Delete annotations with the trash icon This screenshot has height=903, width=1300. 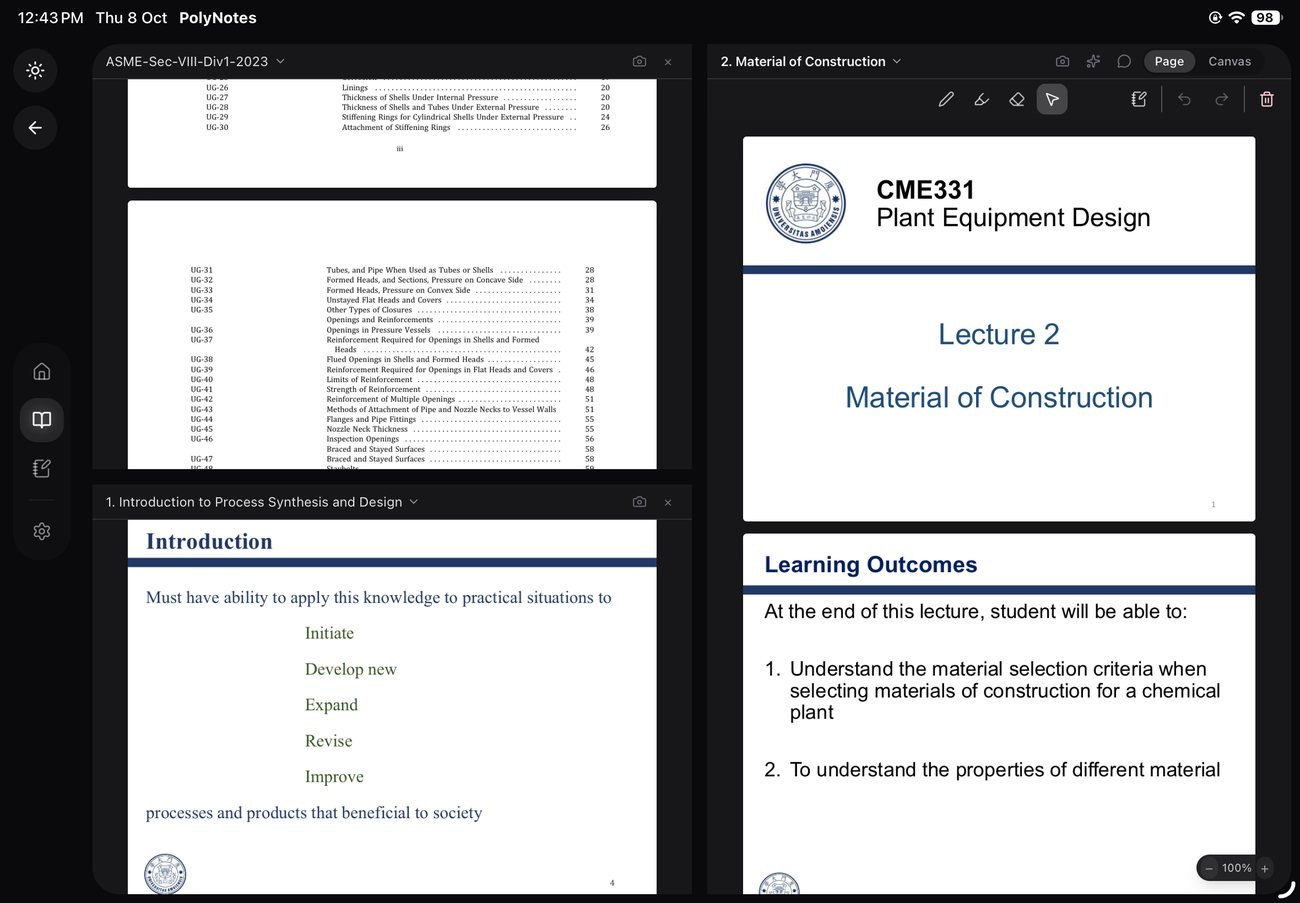[1267, 99]
